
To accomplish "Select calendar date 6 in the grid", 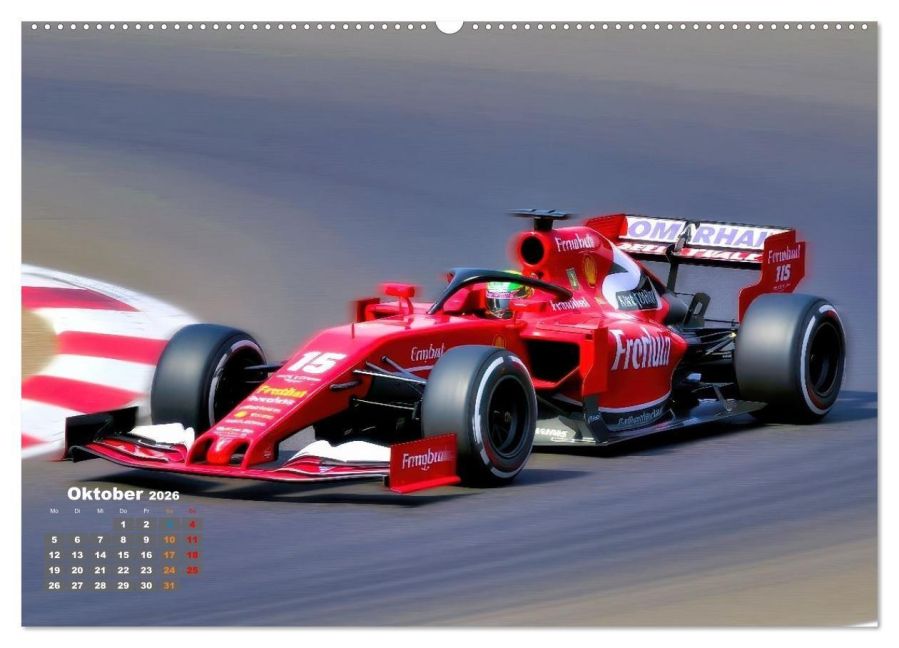I will tap(77, 540).
